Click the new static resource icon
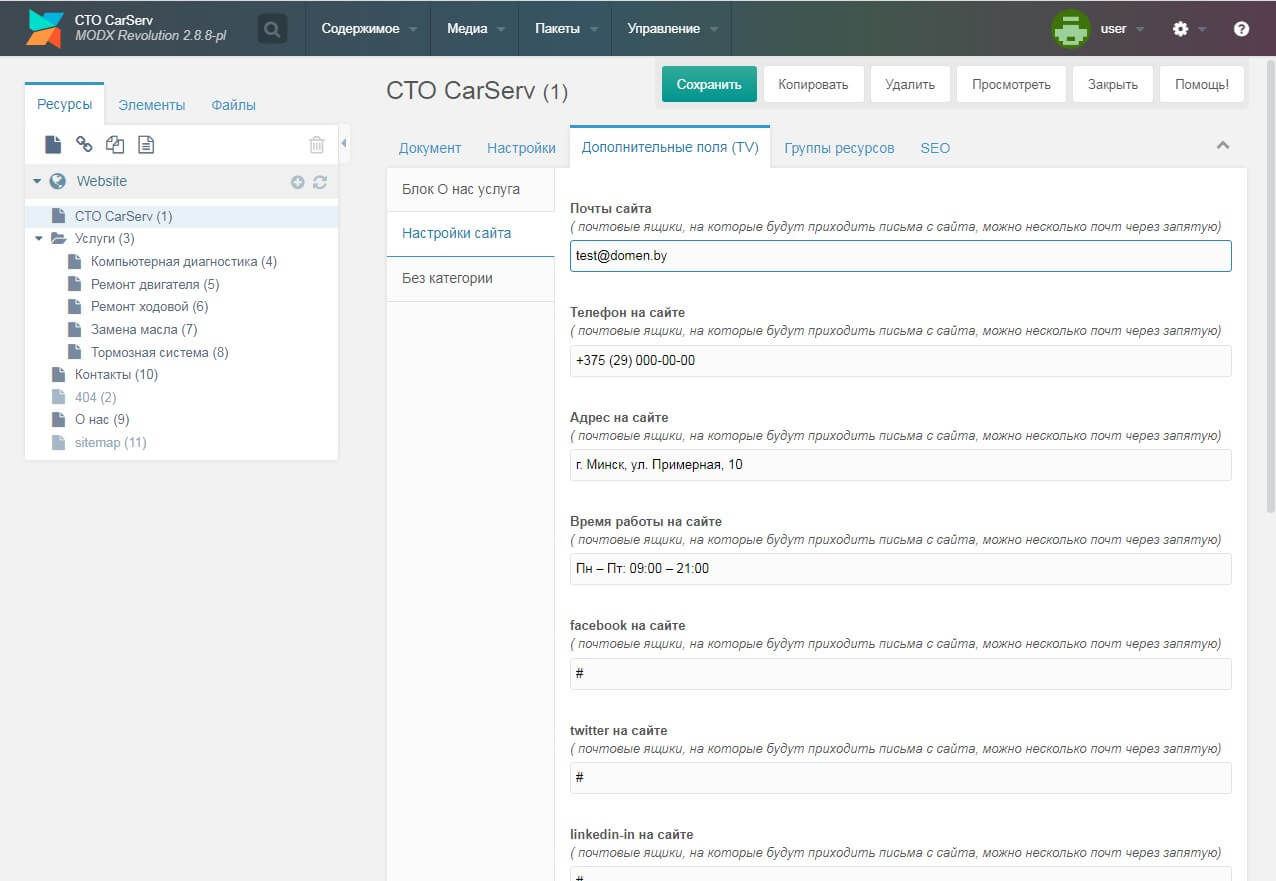This screenshot has width=1276, height=881. coord(146,145)
